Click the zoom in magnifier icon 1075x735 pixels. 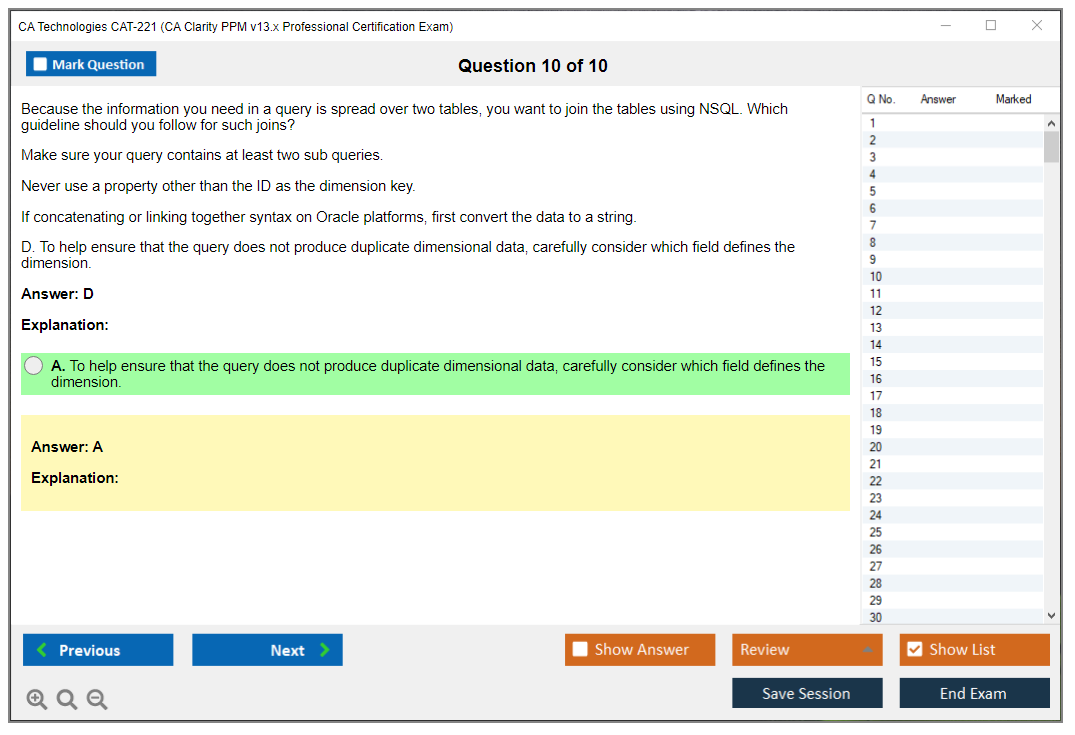click(37, 700)
